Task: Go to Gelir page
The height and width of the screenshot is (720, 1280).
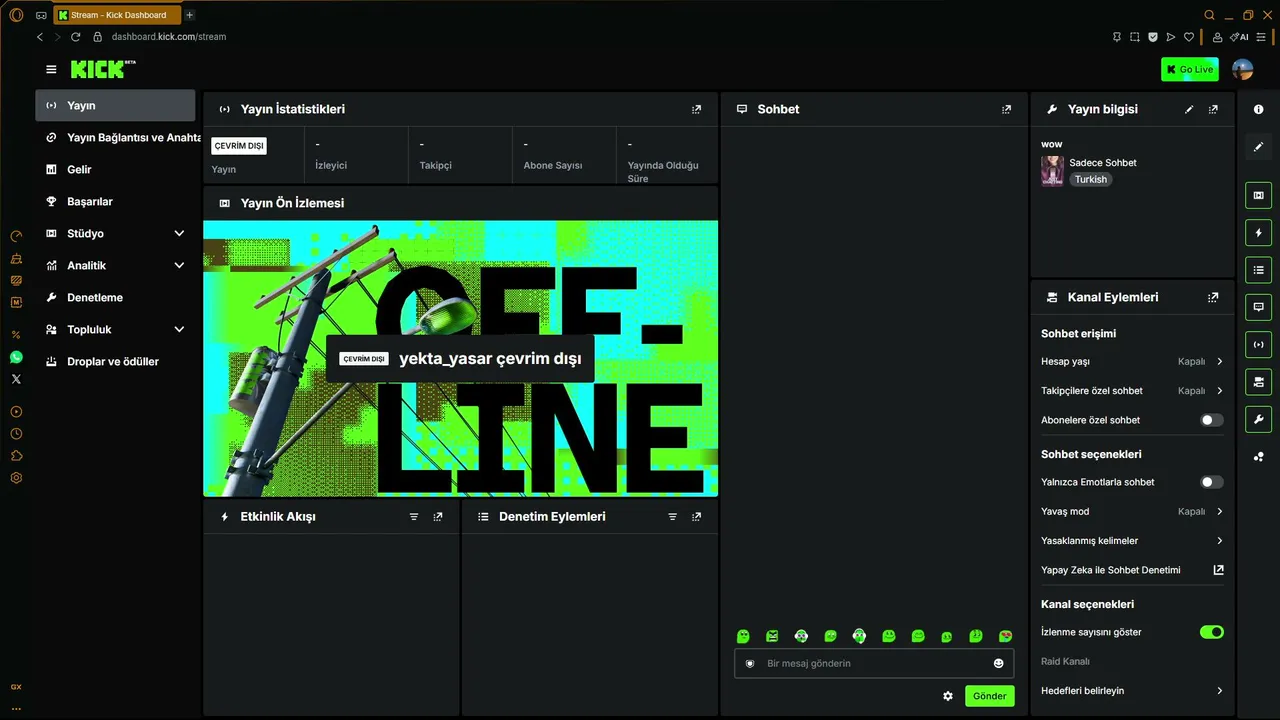Action: (115, 169)
